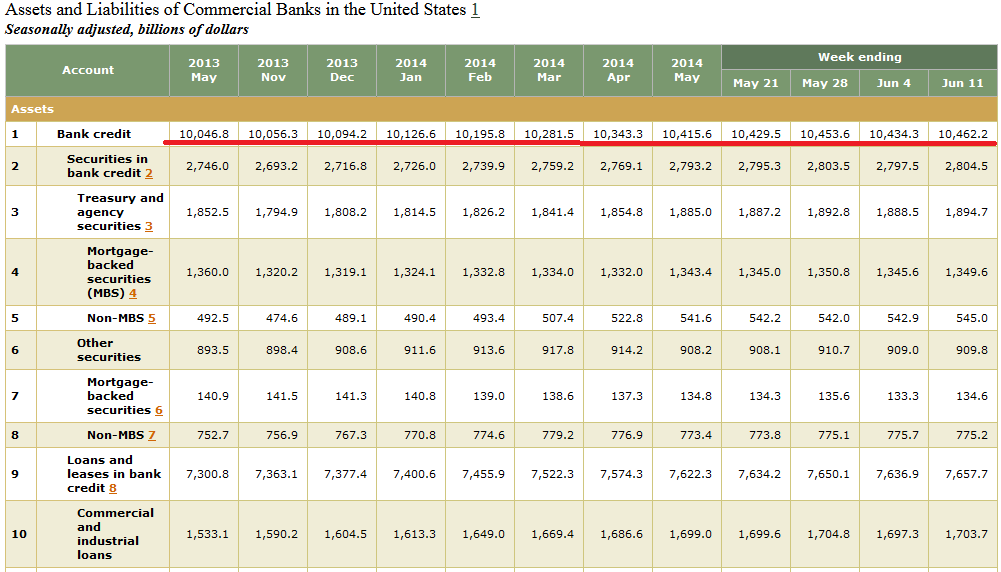
Task: Click footnote 6 in row 7 Mortgage-backed securities
Action: coord(158,410)
